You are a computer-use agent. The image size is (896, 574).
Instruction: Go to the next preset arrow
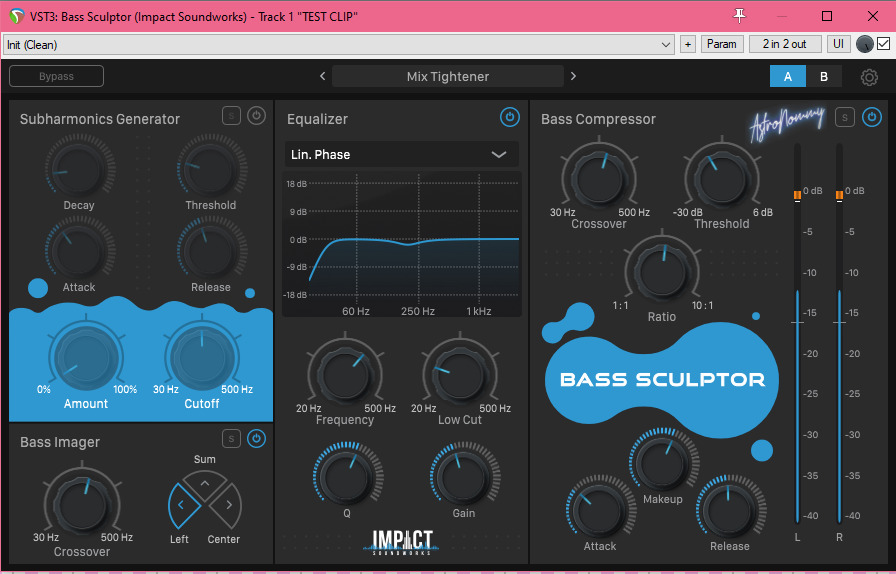click(x=573, y=76)
